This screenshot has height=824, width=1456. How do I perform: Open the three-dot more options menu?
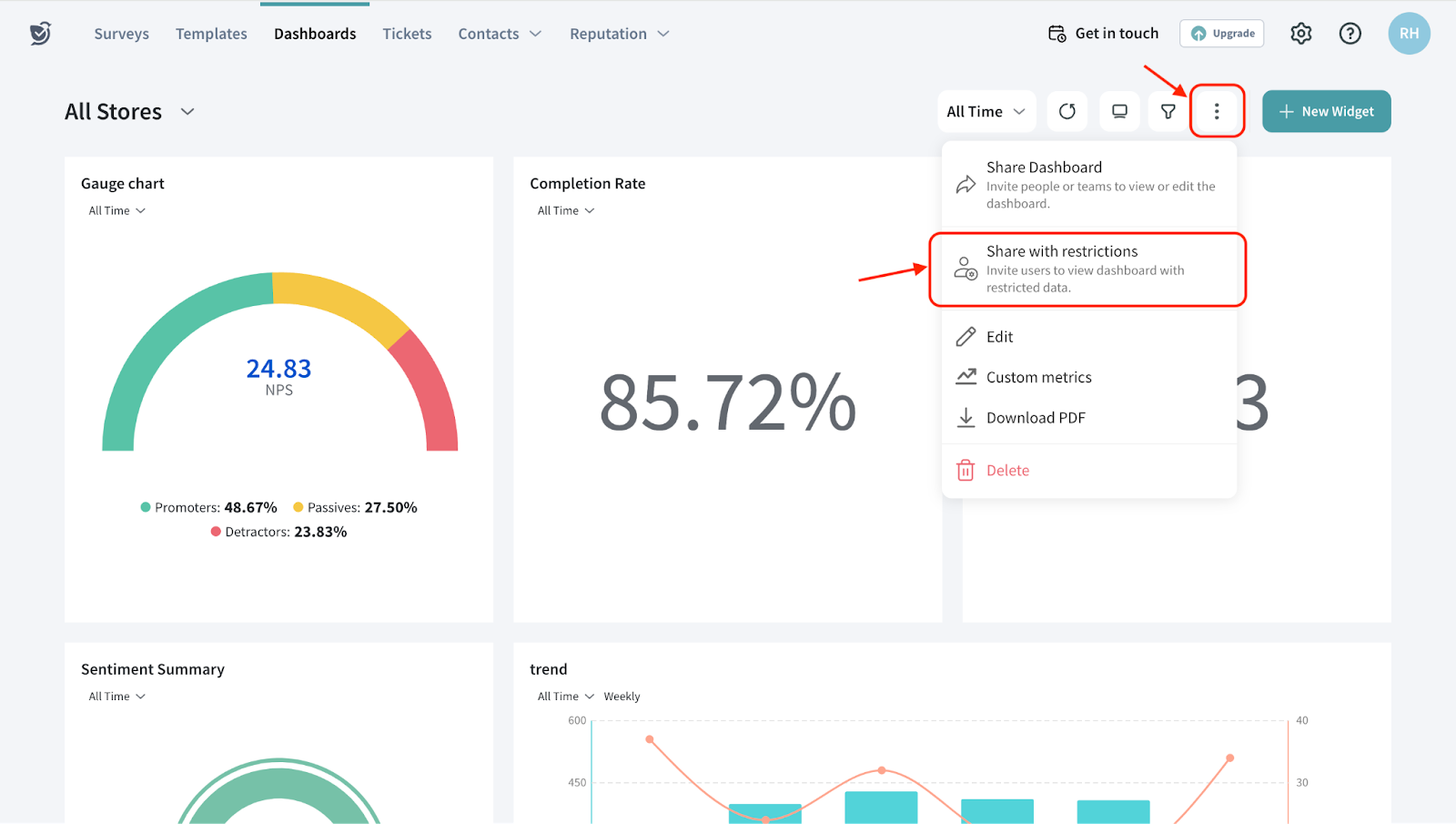pos(1217,111)
